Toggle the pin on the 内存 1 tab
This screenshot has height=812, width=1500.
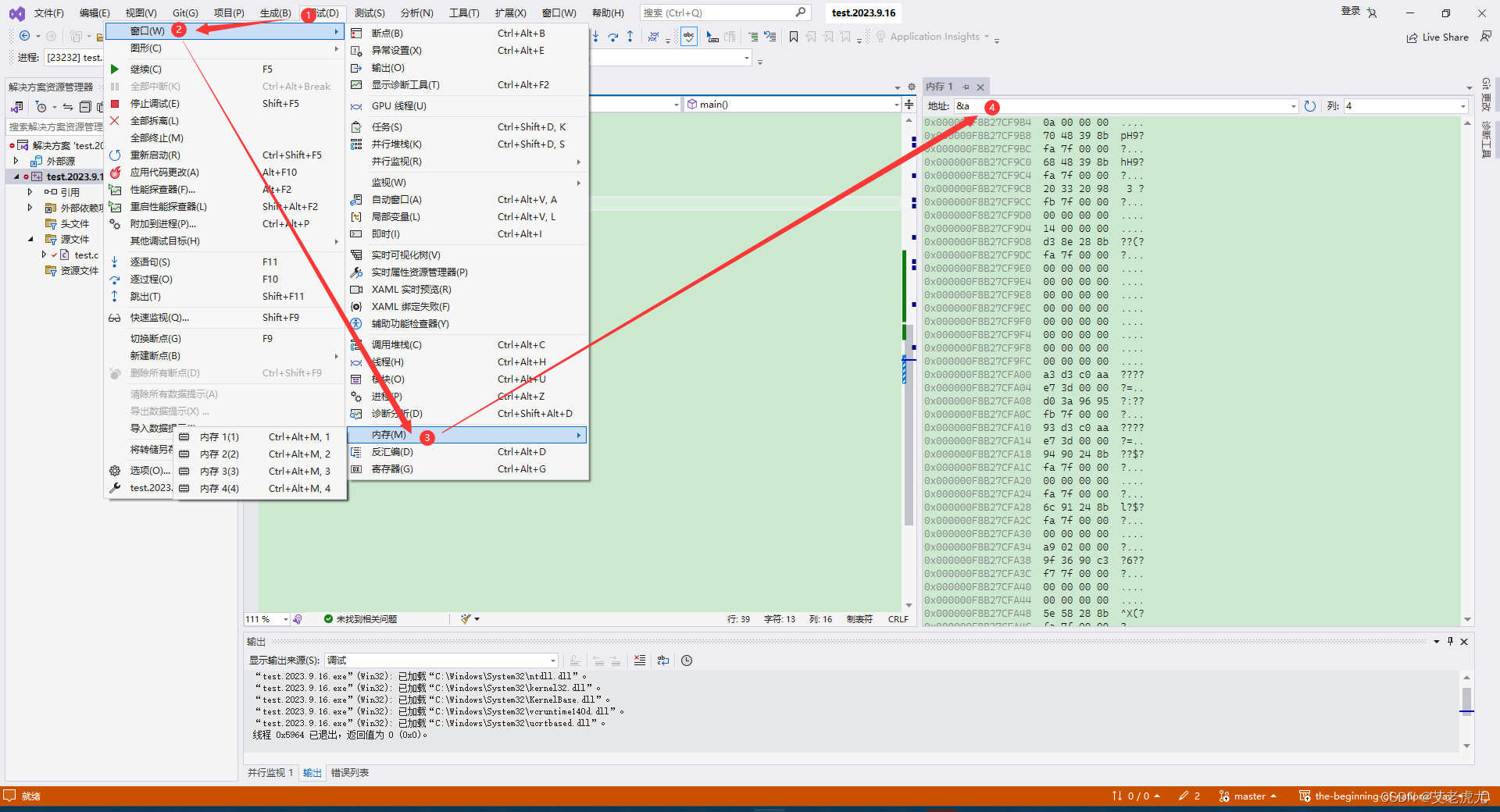(966, 87)
